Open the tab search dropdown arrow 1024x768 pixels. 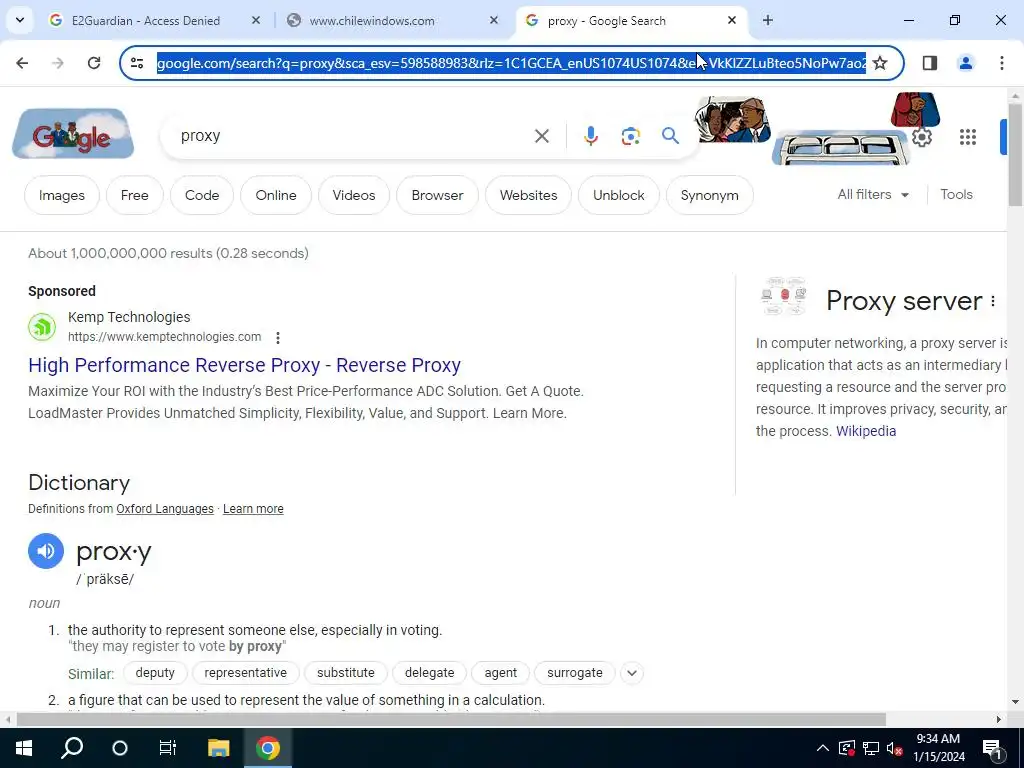click(20, 20)
